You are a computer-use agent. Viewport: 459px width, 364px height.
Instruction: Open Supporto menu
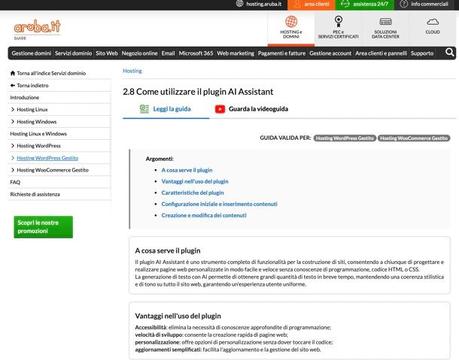[422, 53]
